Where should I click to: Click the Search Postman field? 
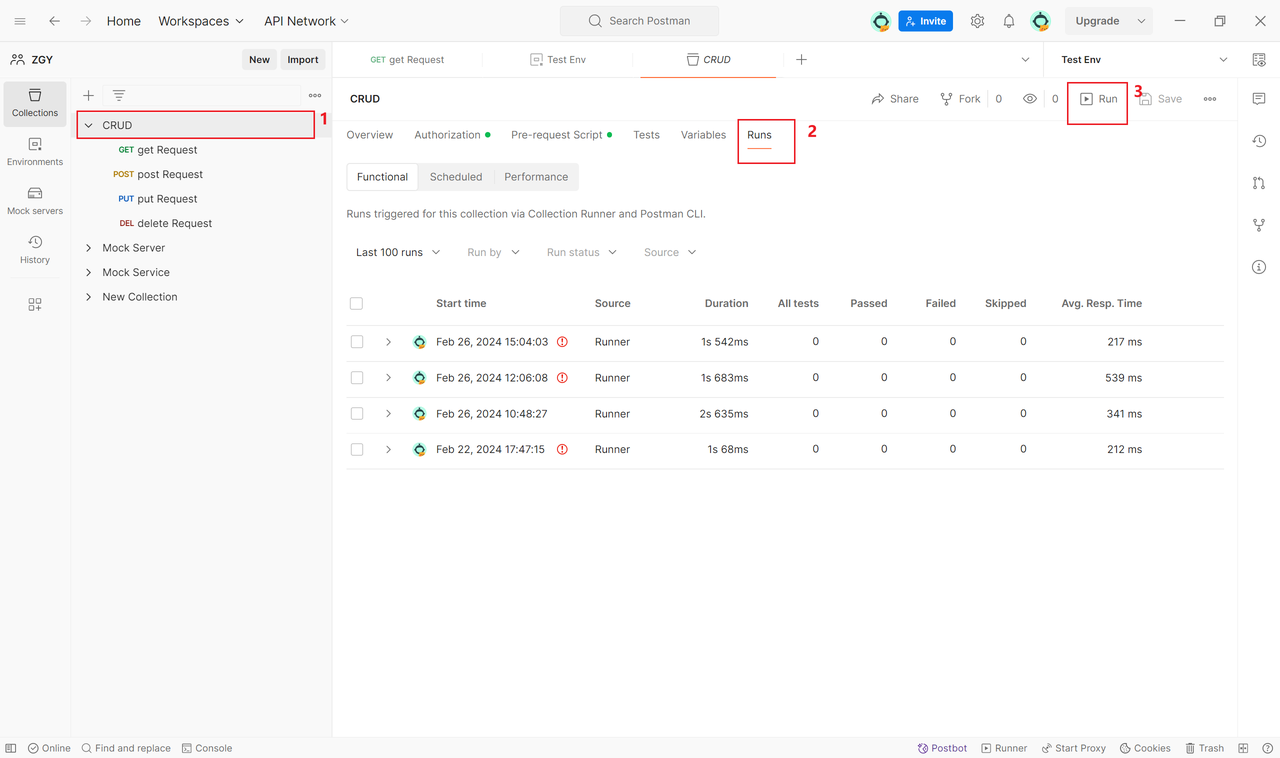coord(639,21)
